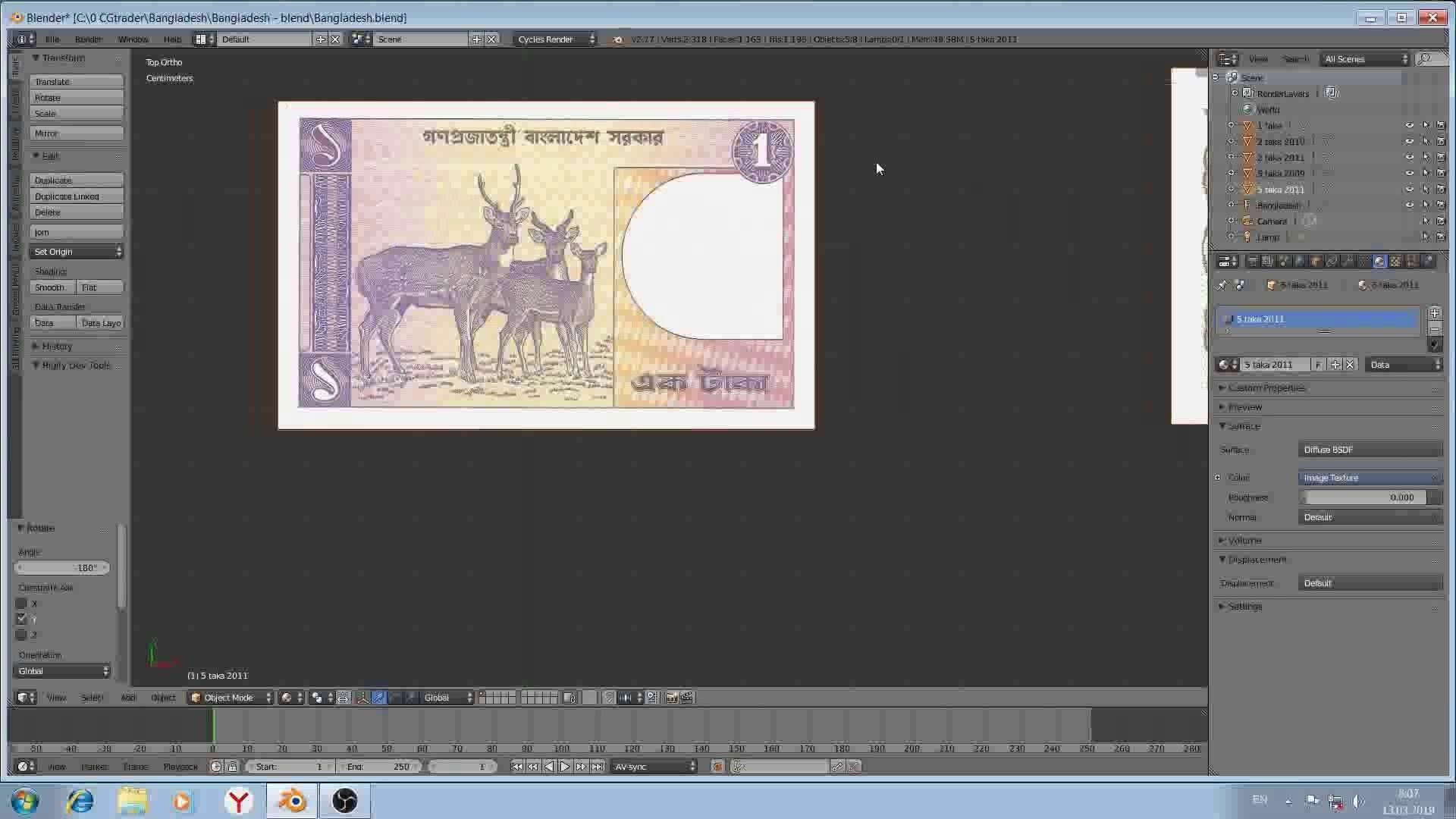1456x819 pixels.
Task: Hide the 1 taka object eye icon
Action: [1409, 125]
